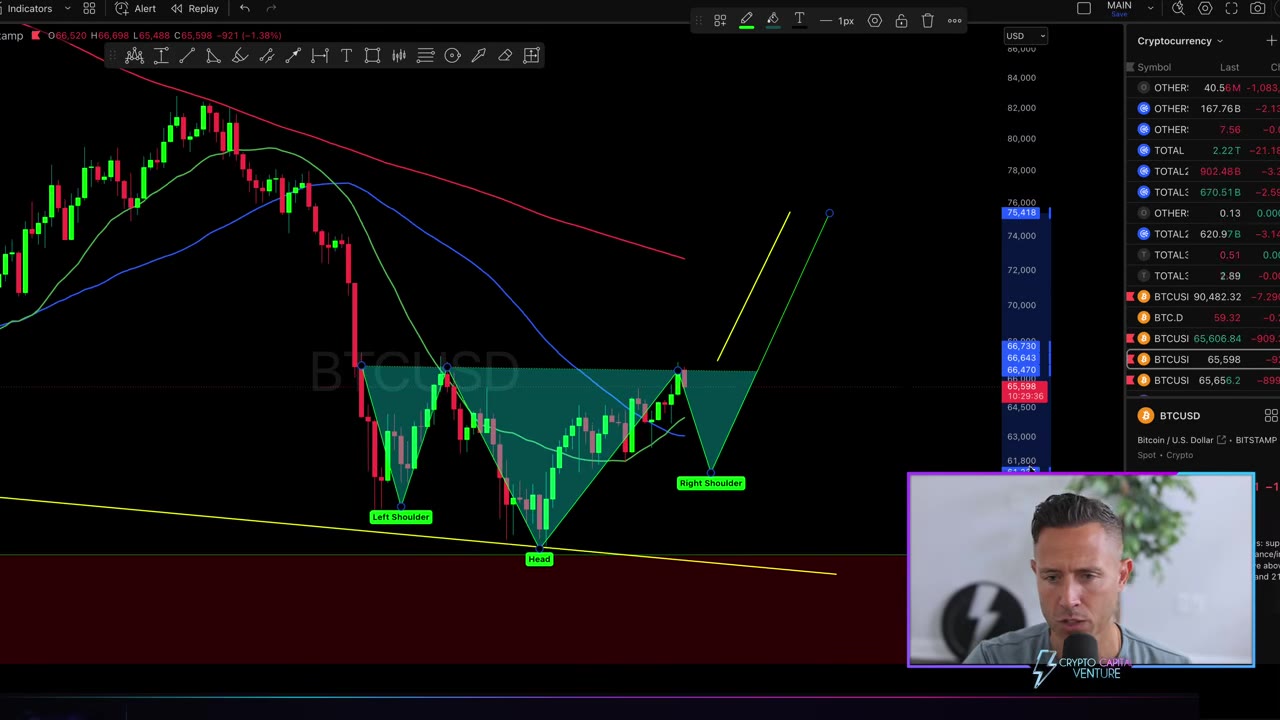The height and width of the screenshot is (720, 1280).
Task: Toggle red flag on BTCUSD 90,482.32 row
Action: point(1131,296)
